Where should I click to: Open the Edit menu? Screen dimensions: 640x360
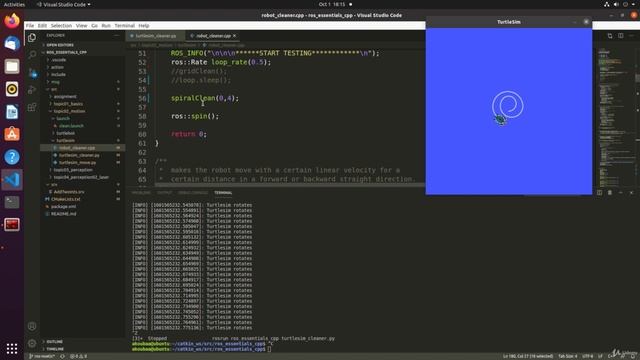(42, 25)
